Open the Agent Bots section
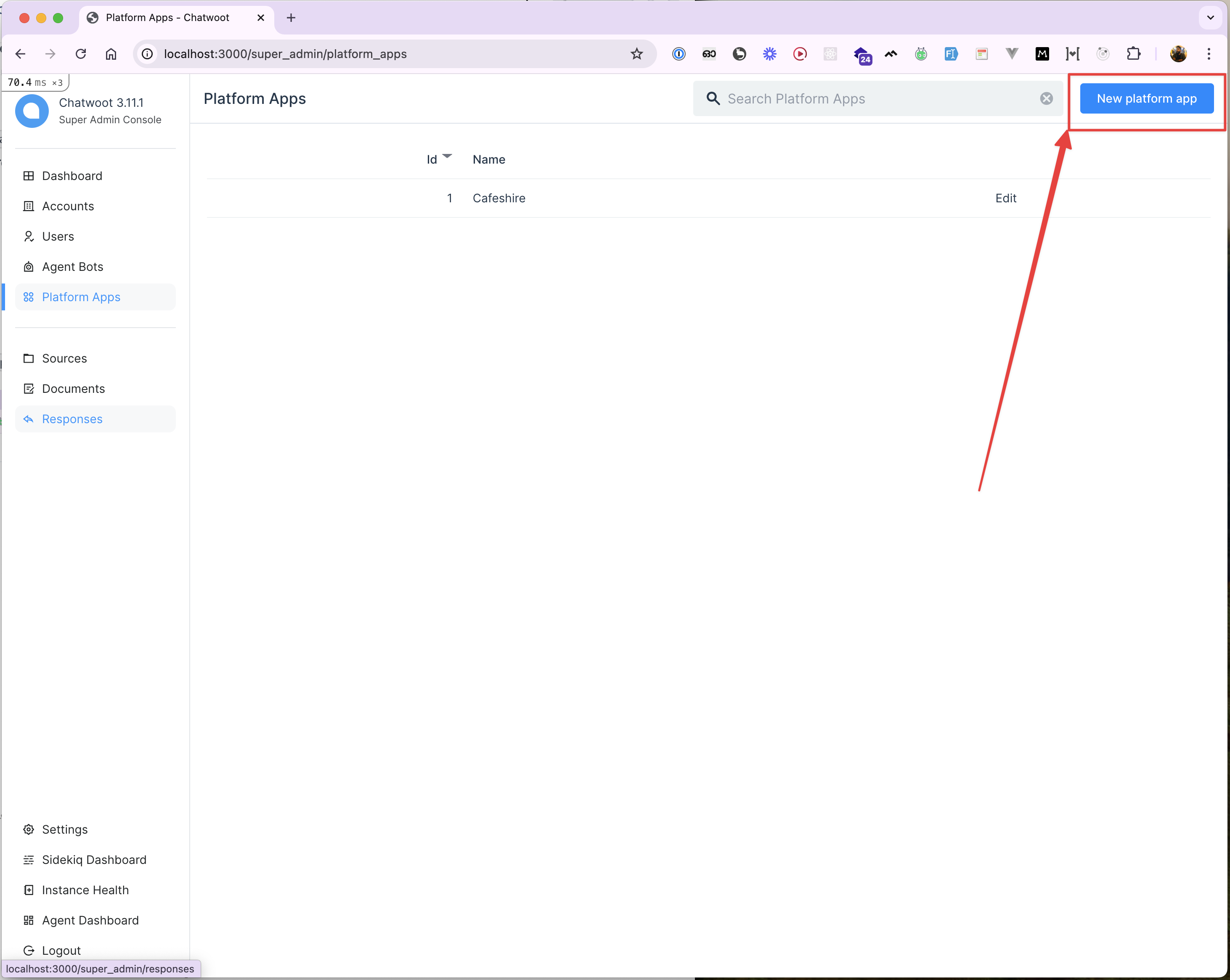 pyautogui.click(x=73, y=266)
